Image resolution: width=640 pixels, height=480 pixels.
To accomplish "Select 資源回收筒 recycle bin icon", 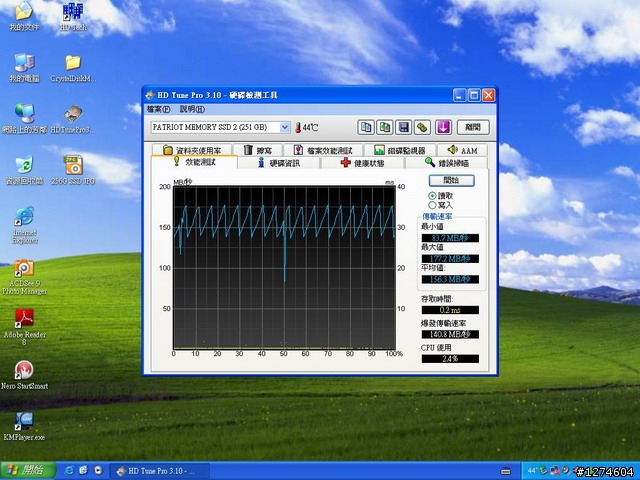I will tap(24, 171).
